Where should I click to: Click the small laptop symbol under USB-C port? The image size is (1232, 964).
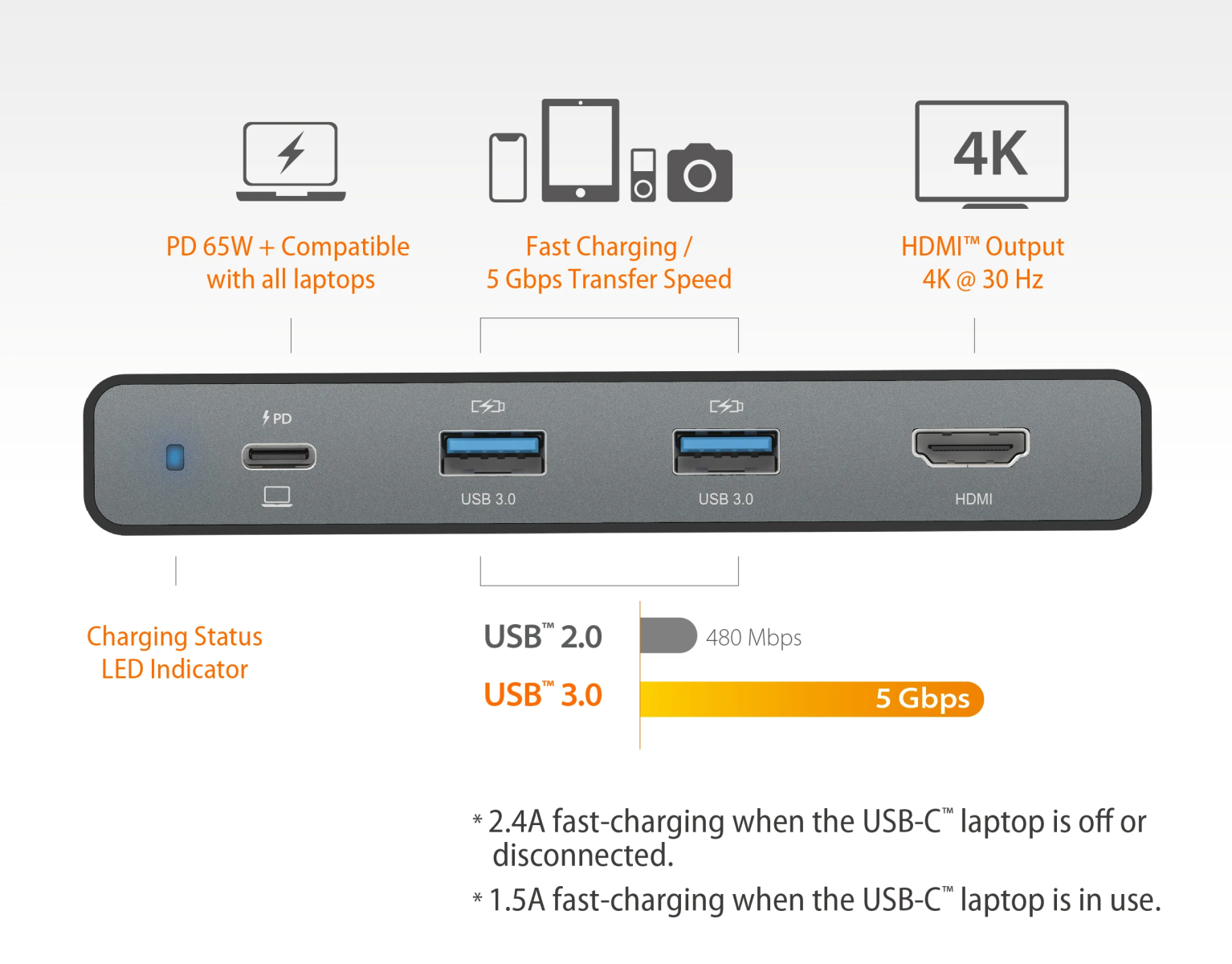pos(277,497)
